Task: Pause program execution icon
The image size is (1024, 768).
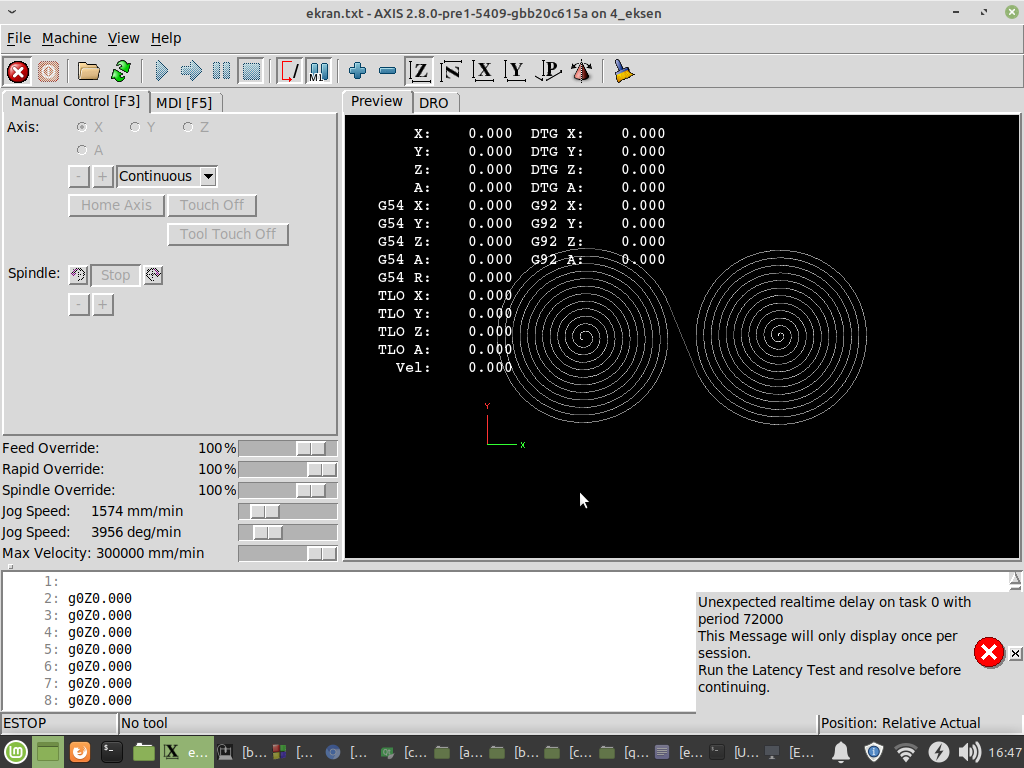Action: (x=221, y=71)
